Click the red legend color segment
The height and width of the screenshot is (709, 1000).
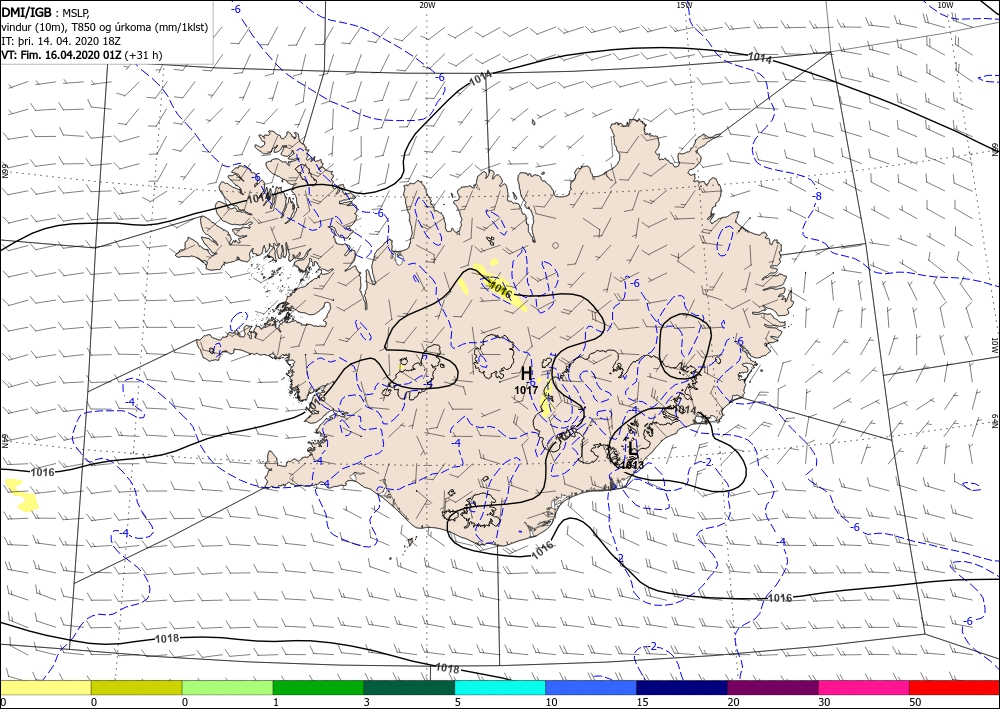(954, 688)
